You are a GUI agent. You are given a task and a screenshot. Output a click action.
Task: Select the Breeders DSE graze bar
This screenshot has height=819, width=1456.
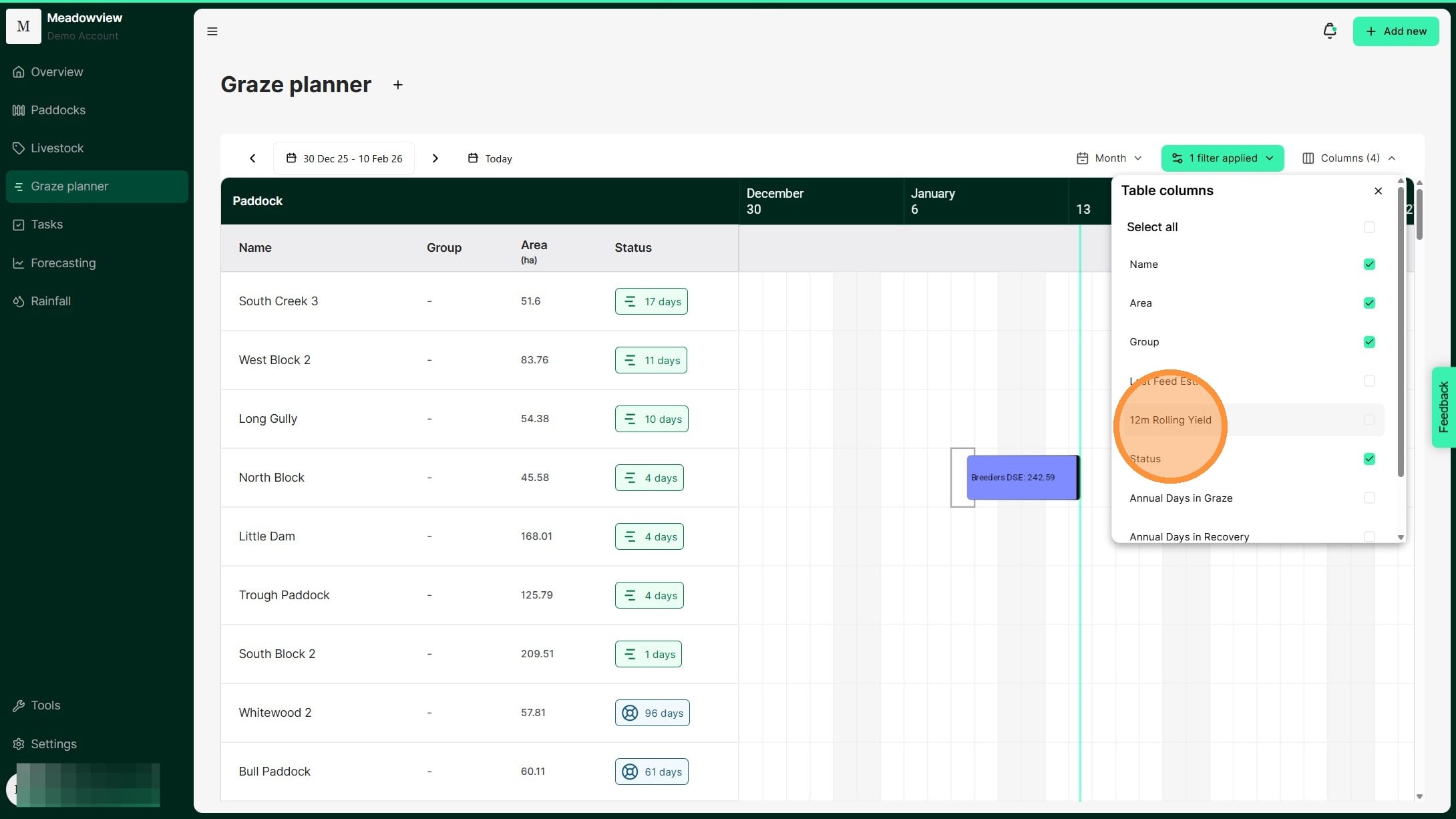[x=1021, y=478]
